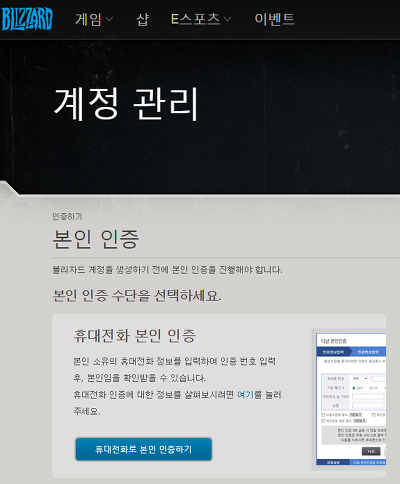This screenshot has width=400, height=484.
Task: Expand the 게임 dropdown chevron
Action: 109,19
